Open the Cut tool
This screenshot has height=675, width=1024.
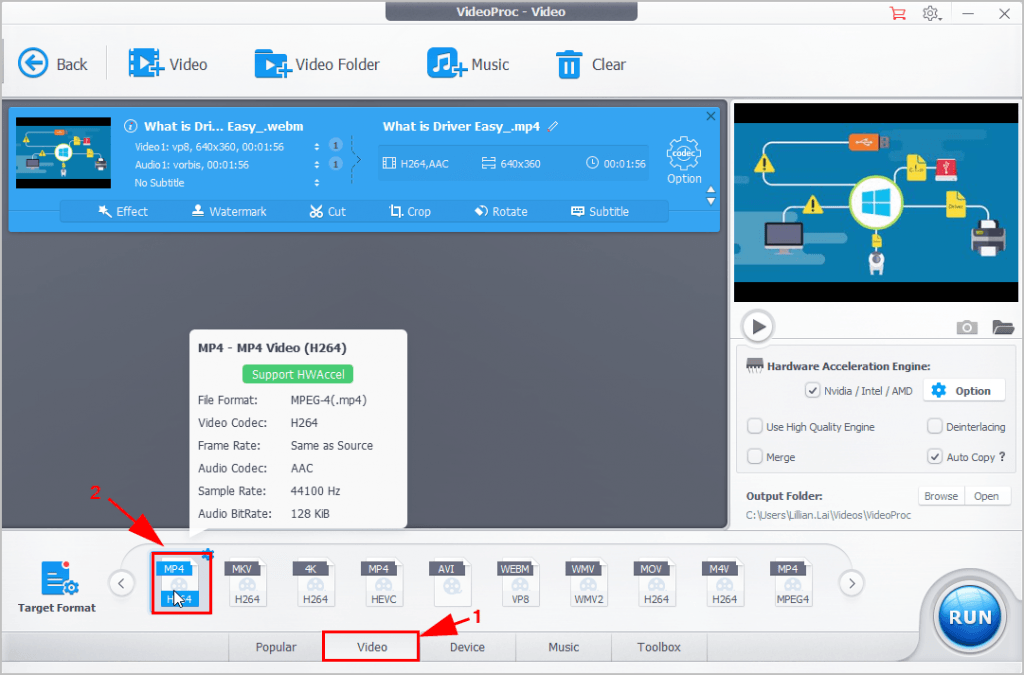point(328,211)
